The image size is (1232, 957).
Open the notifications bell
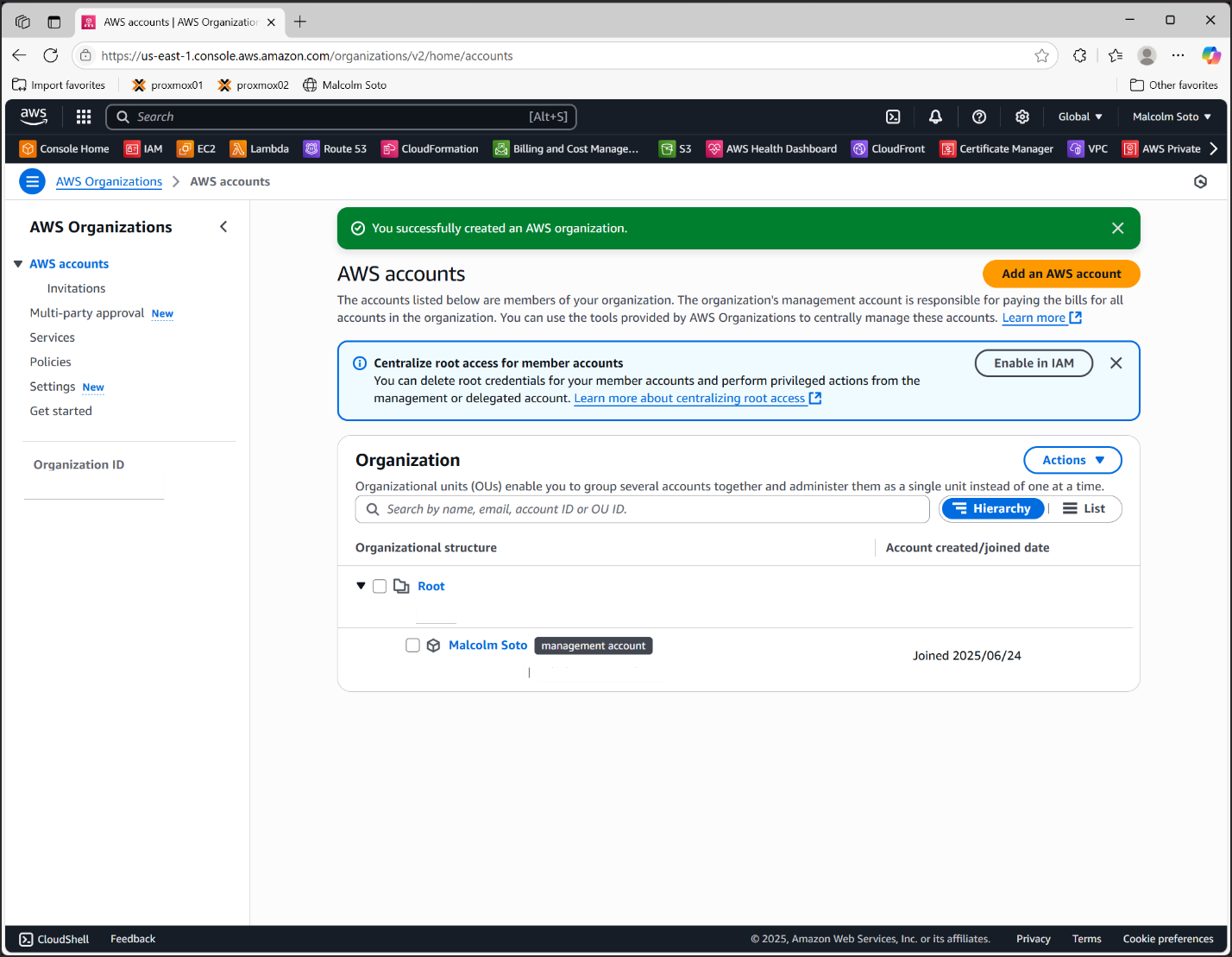pos(935,116)
